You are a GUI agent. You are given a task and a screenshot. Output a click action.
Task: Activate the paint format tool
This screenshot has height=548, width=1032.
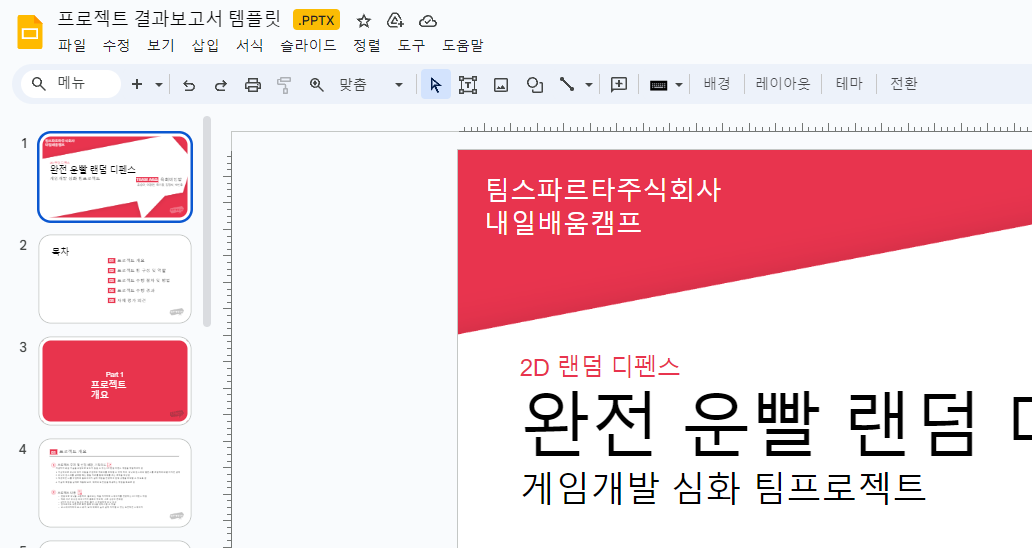(284, 85)
